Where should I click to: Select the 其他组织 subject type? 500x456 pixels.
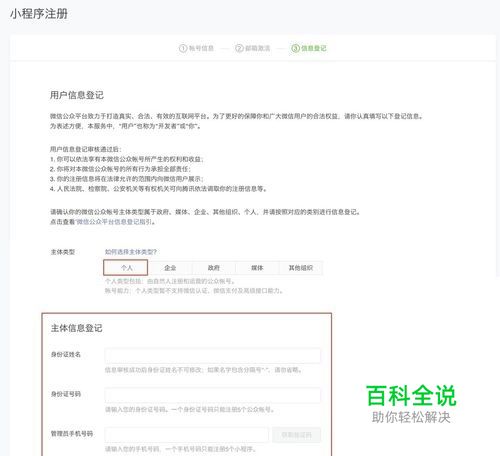coord(301,268)
